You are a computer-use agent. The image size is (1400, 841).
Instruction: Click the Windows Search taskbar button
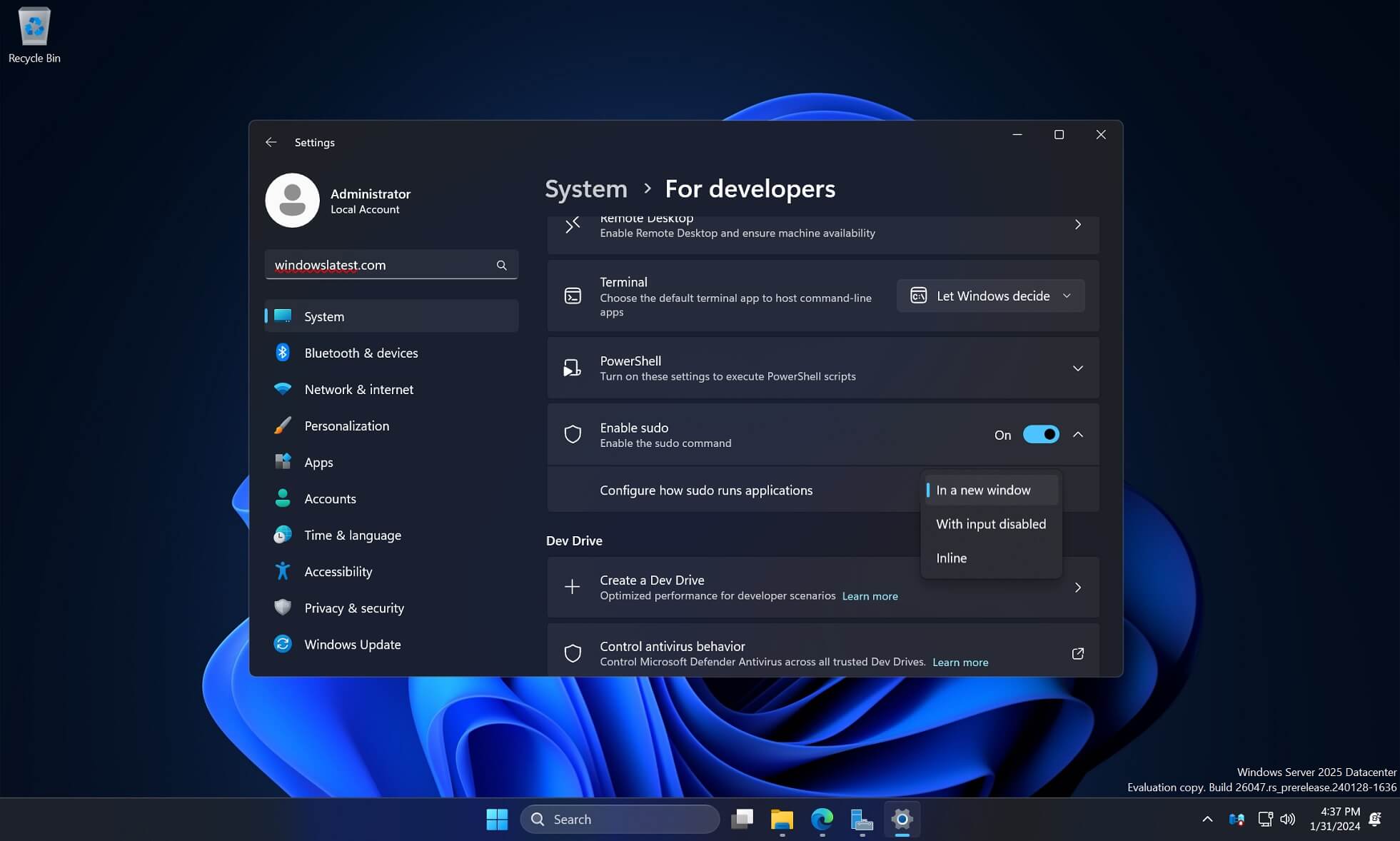620,819
